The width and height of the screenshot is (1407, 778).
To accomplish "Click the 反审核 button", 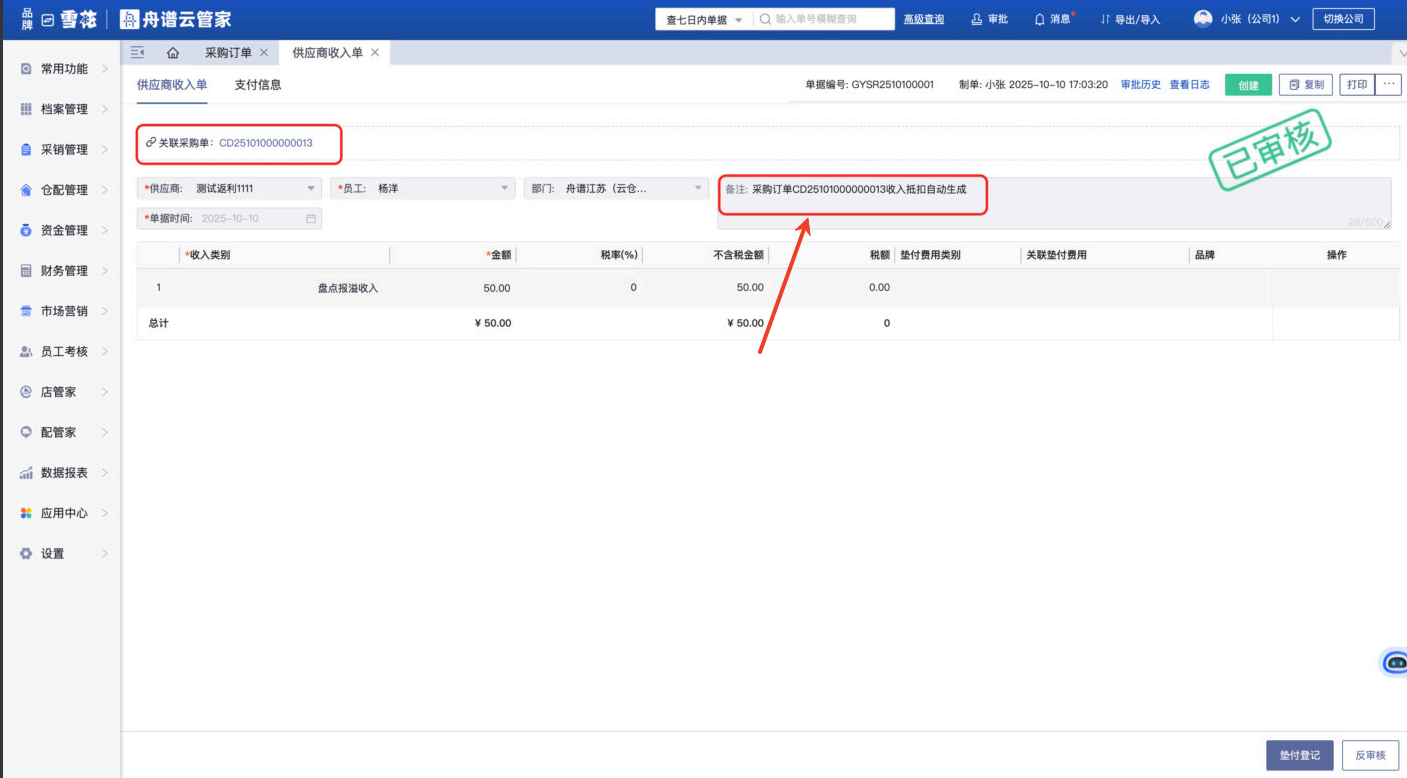I will click(x=1370, y=755).
